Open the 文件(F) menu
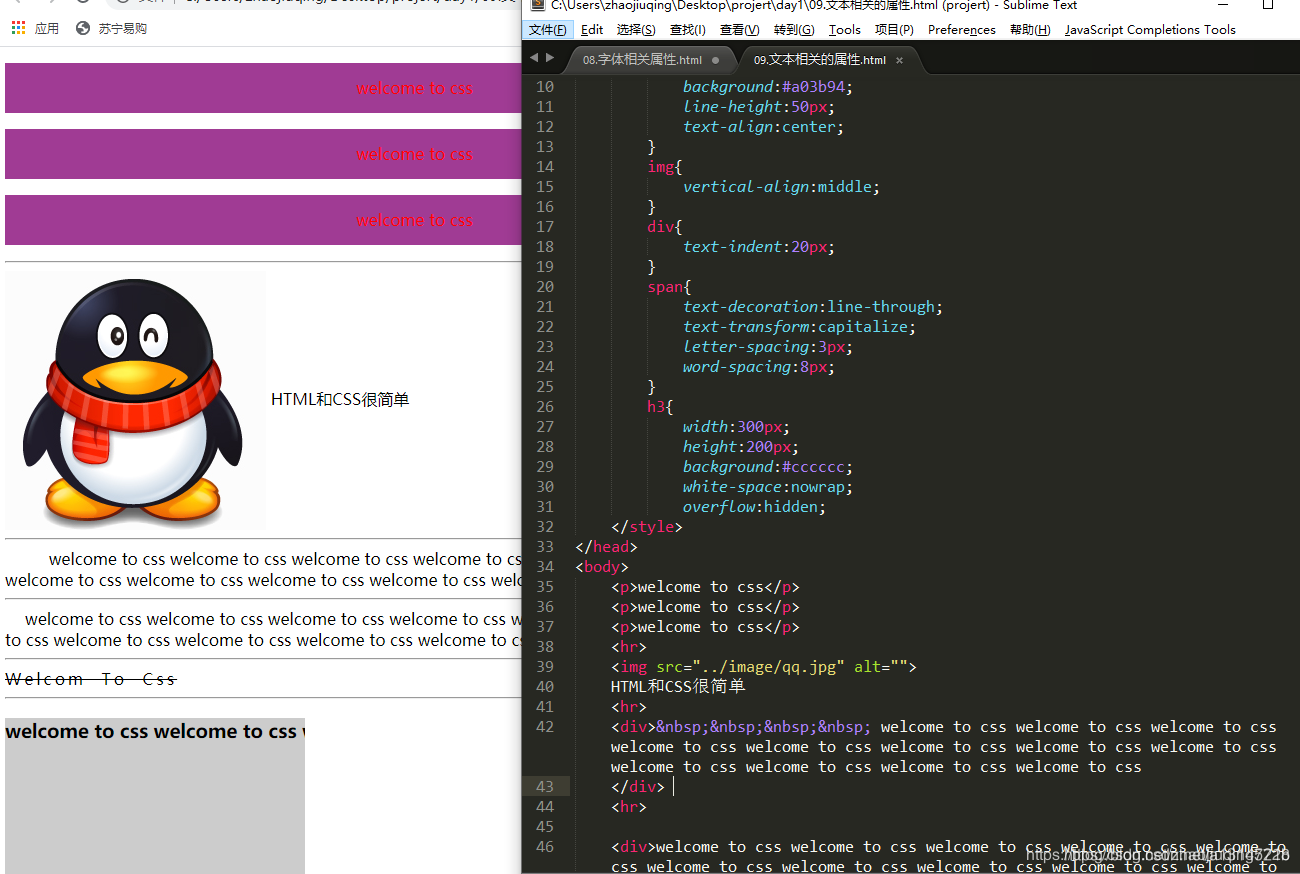The image size is (1300, 874). pyautogui.click(x=547, y=30)
